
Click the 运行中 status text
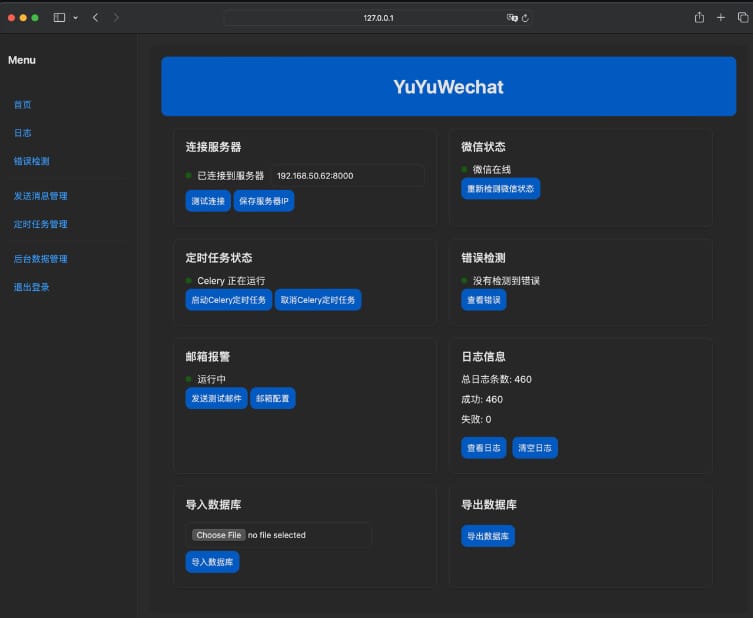(x=211, y=379)
